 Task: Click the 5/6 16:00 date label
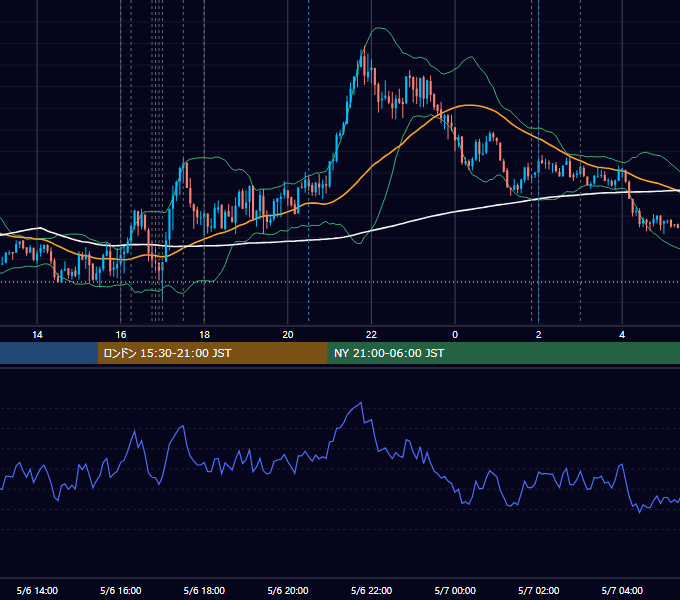click(121, 590)
